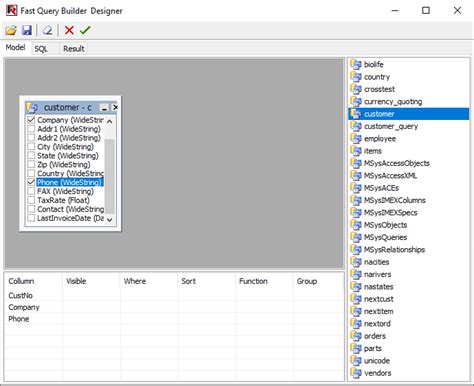
Task: Click the MSysObjects table icon
Action: point(356,225)
